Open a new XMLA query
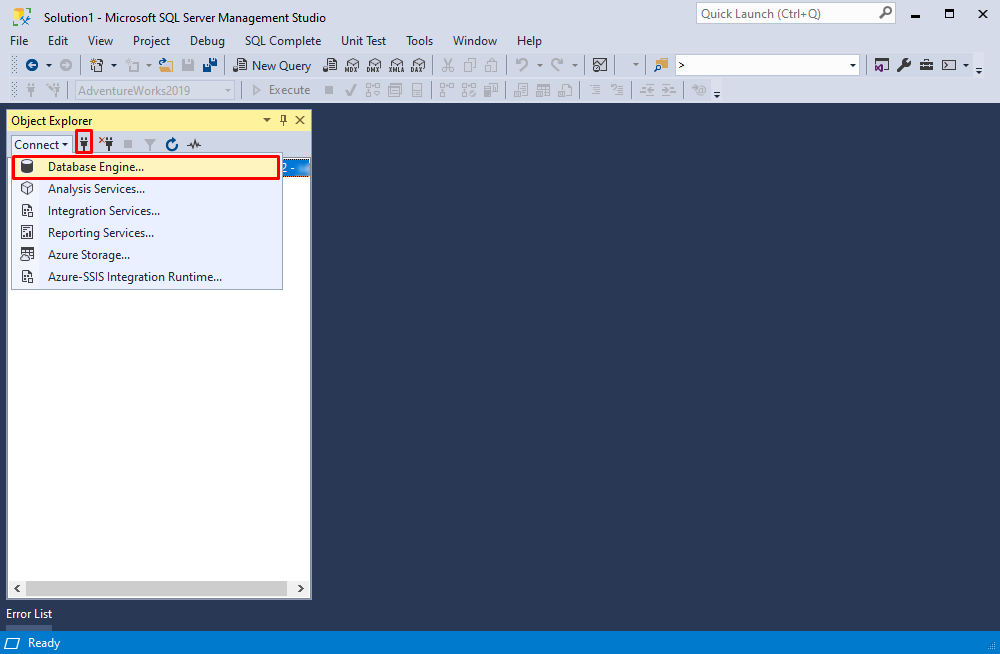This screenshot has height=654, width=1000. click(x=397, y=65)
